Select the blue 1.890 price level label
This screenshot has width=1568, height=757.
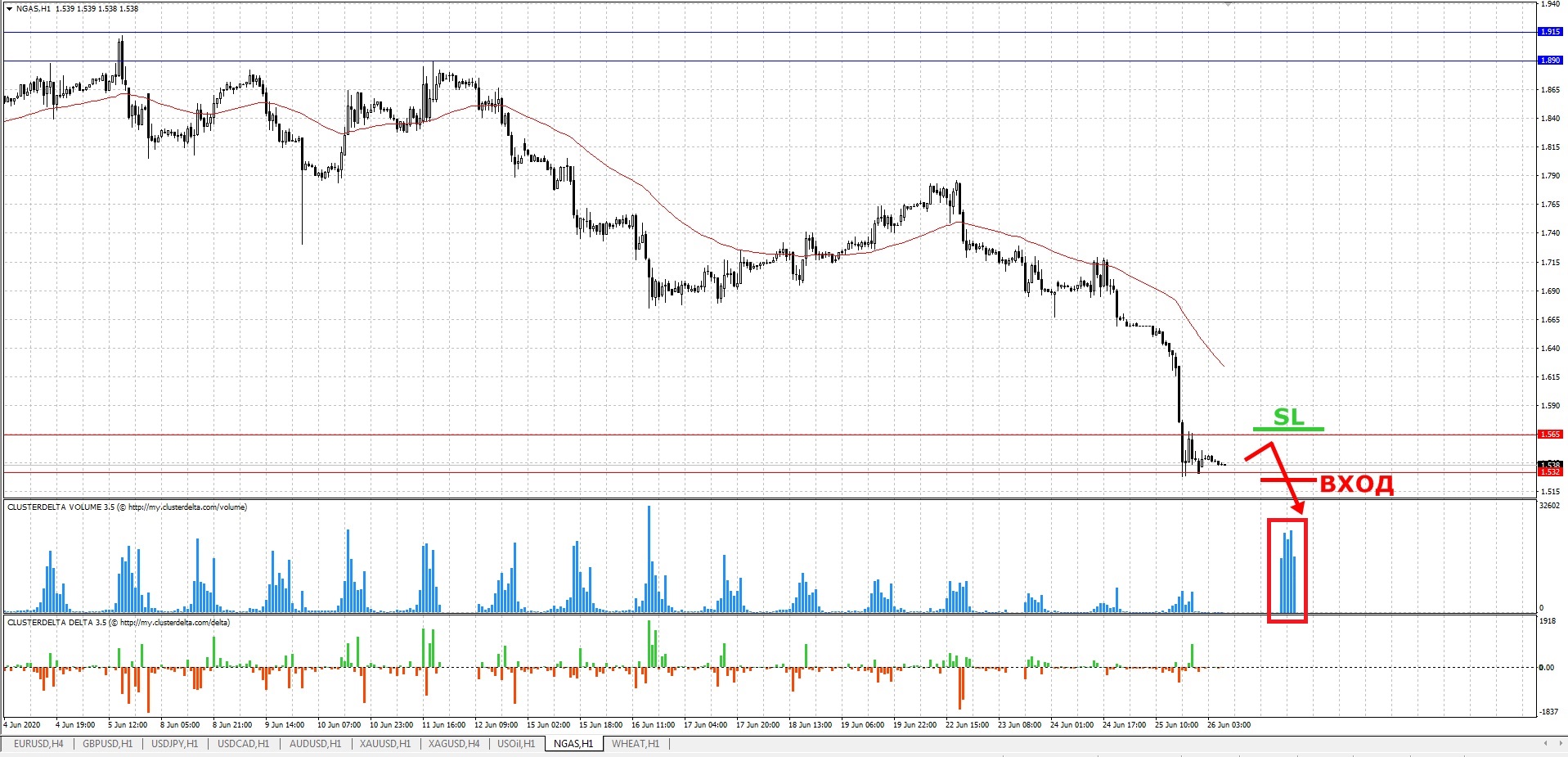point(1550,61)
